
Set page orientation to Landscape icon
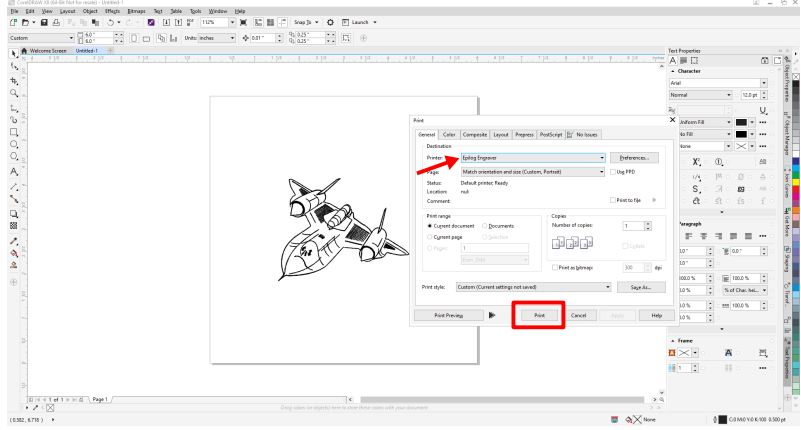pos(146,38)
